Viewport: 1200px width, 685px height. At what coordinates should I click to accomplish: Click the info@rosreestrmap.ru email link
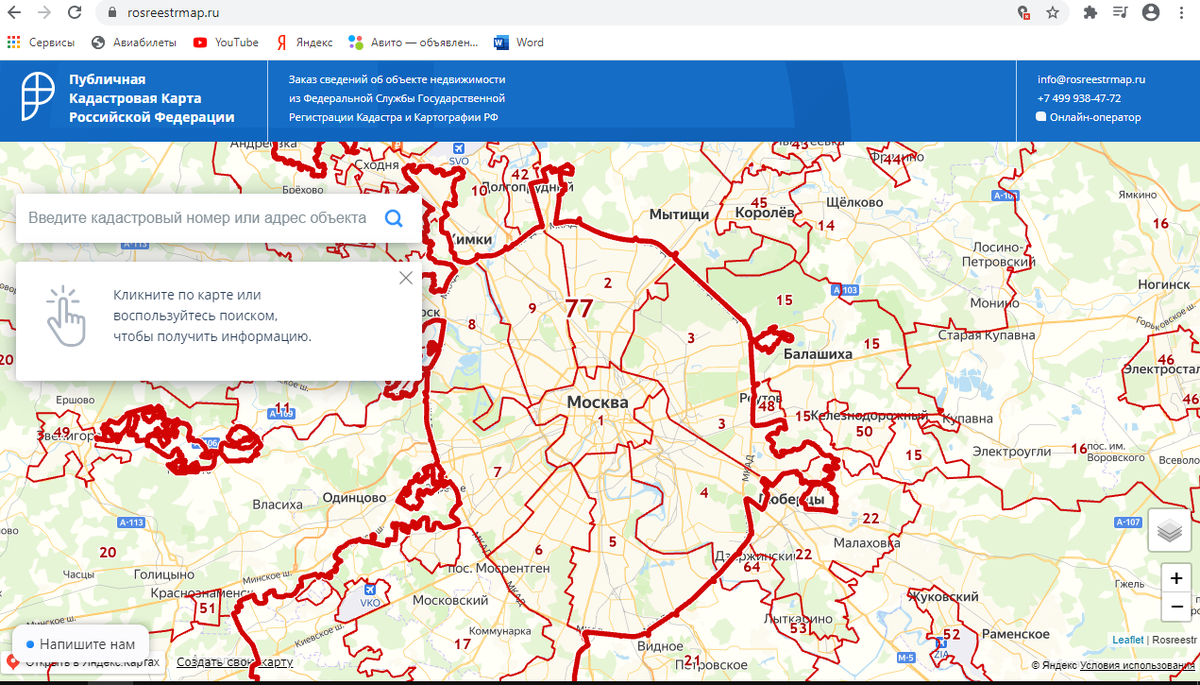pos(1091,79)
